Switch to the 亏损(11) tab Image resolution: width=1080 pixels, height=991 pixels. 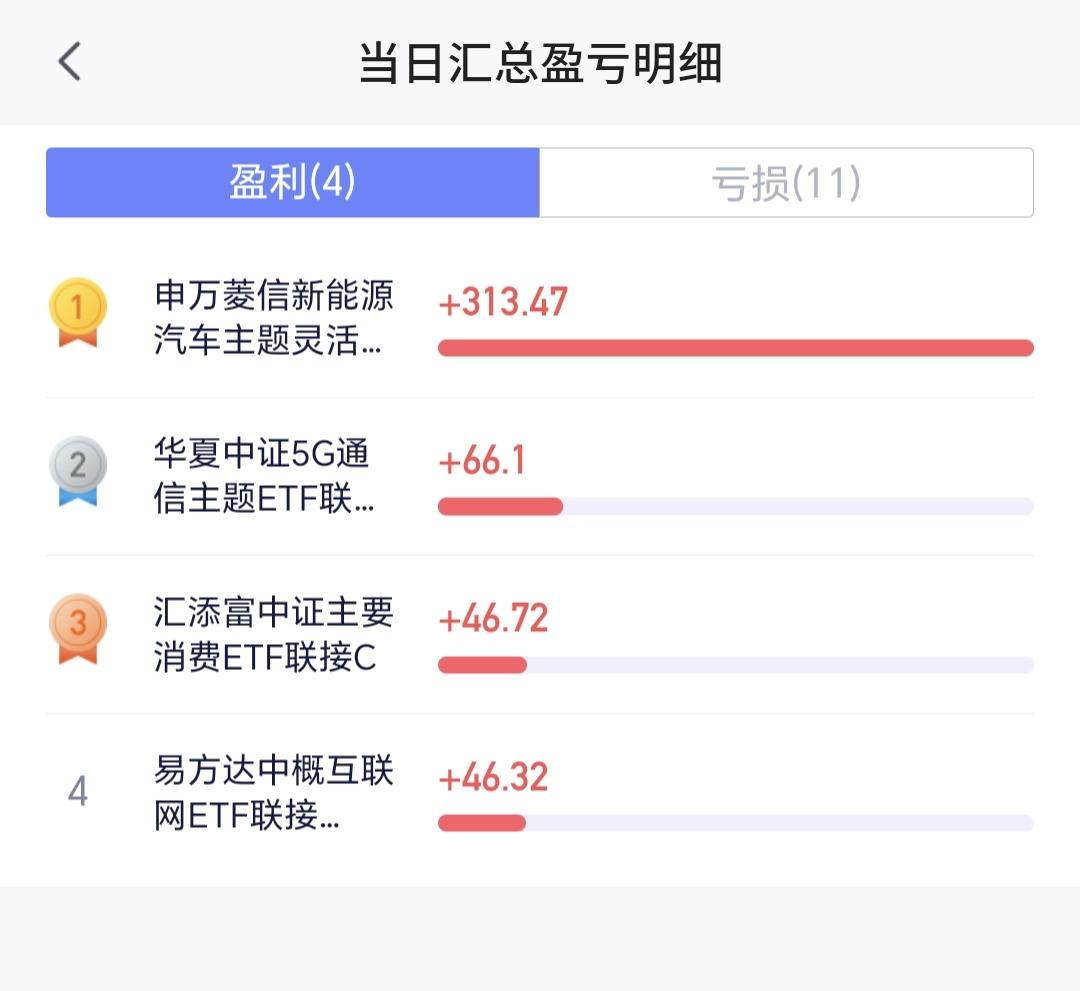(x=786, y=183)
